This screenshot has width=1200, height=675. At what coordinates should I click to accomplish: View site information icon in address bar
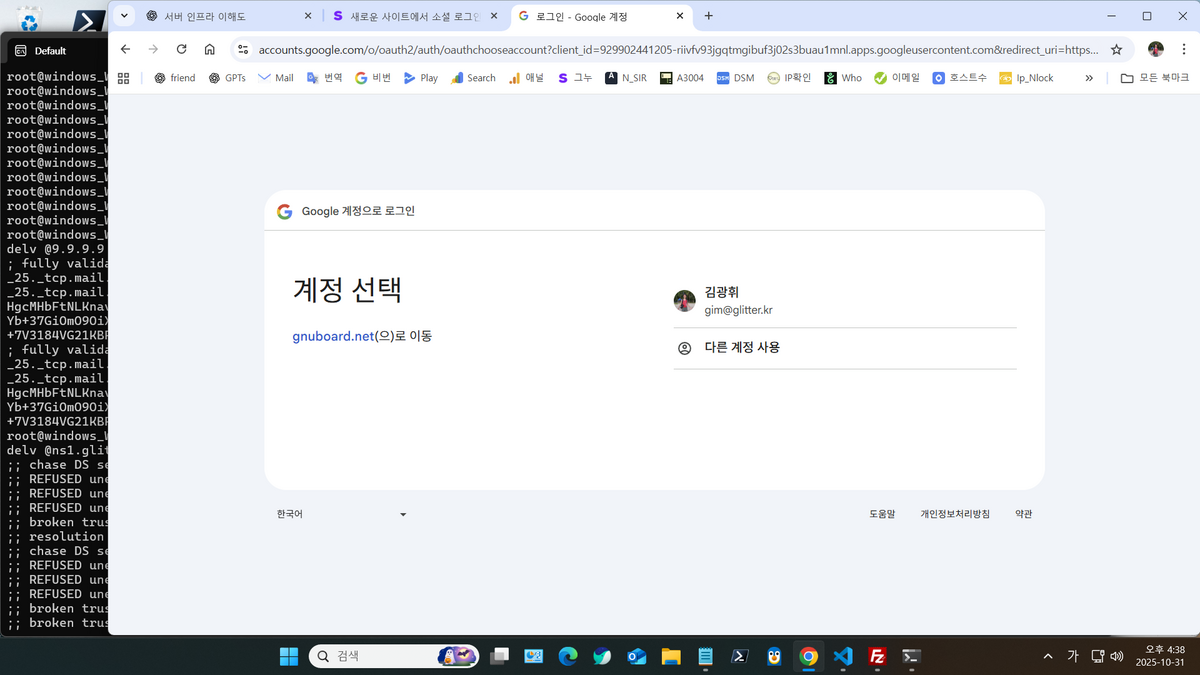[x=243, y=49]
